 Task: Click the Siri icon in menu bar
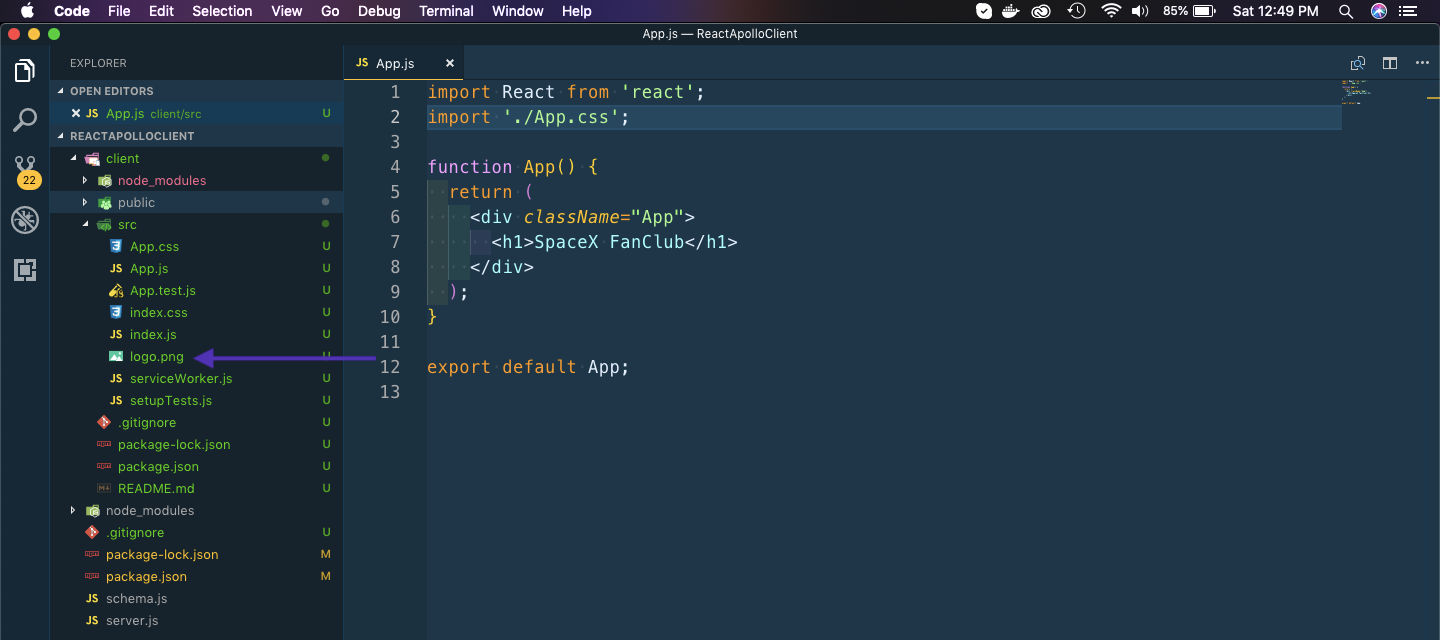(x=1380, y=11)
